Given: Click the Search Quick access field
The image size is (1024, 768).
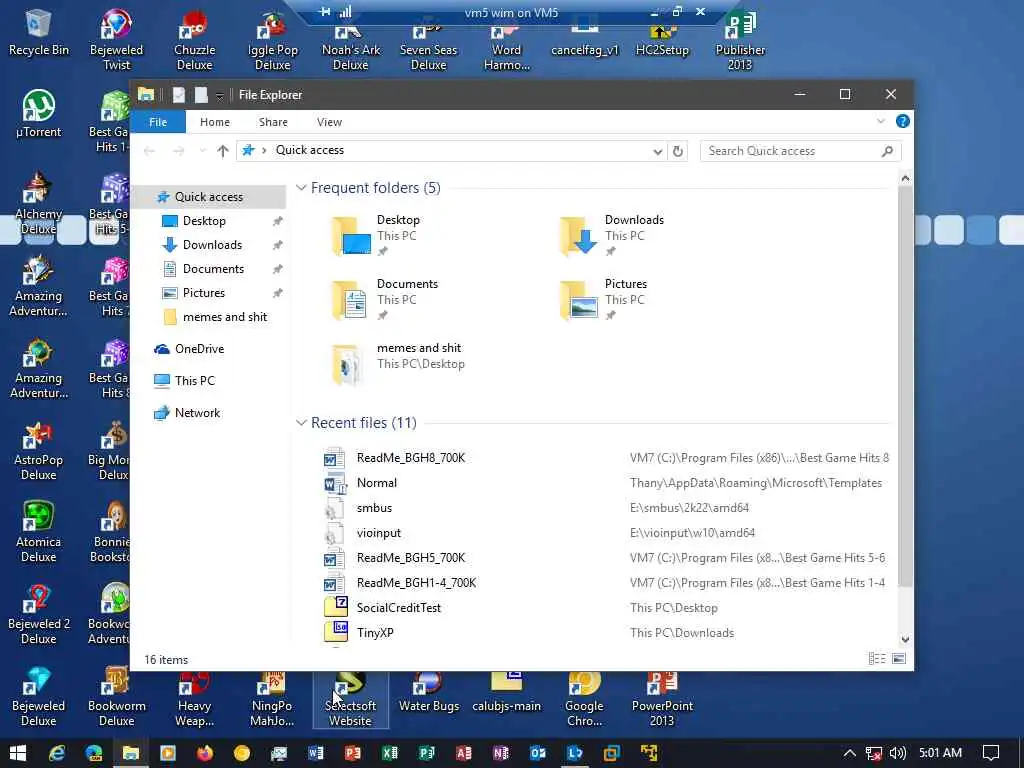Looking at the screenshot, I should 801,151.
